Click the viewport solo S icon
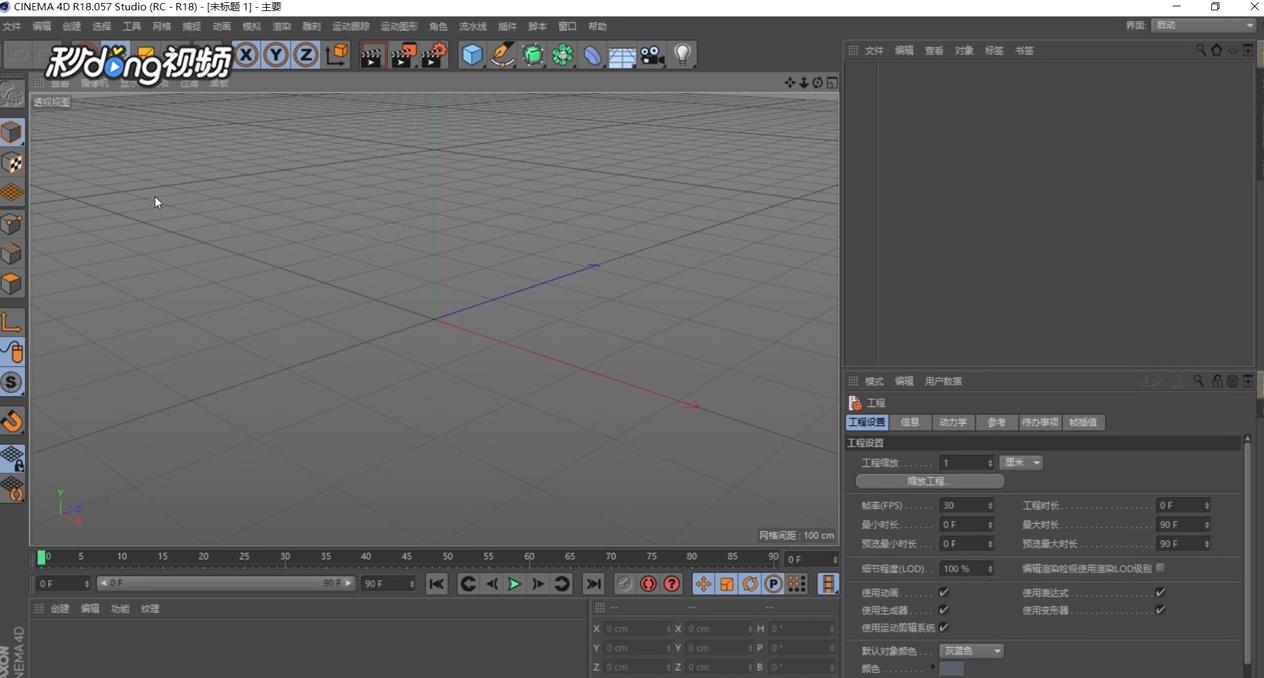This screenshot has height=678, width=1264. [12, 382]
